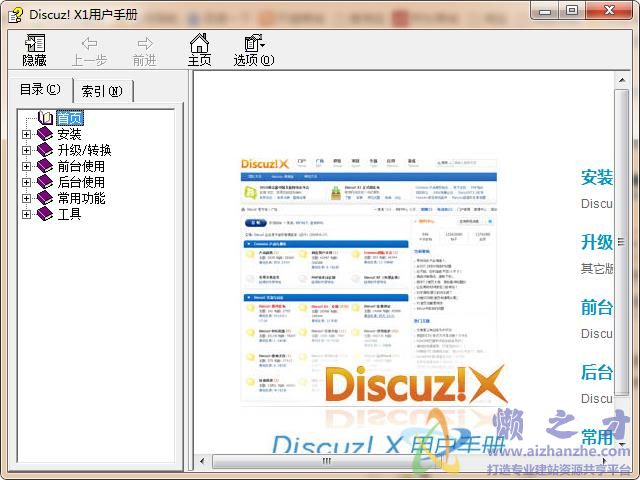Select the 前台使用 tree item label
This screenshot has height=480, width=640.
coord(81,166)
